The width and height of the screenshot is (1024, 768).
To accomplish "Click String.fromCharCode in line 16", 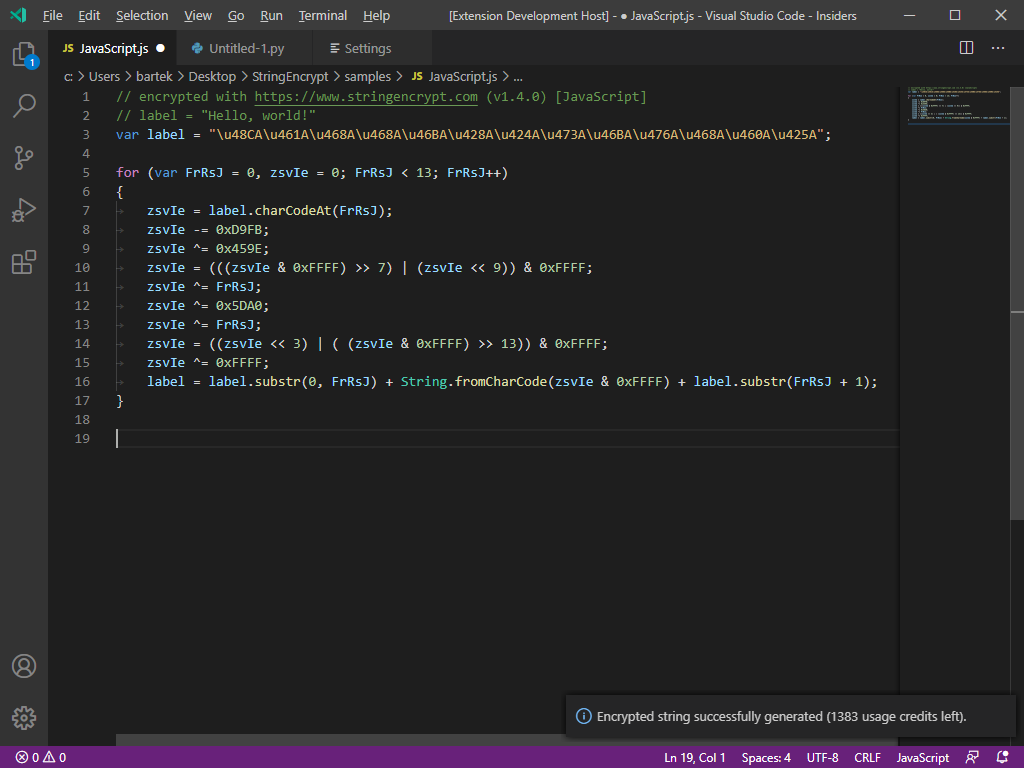I will 473,381.
